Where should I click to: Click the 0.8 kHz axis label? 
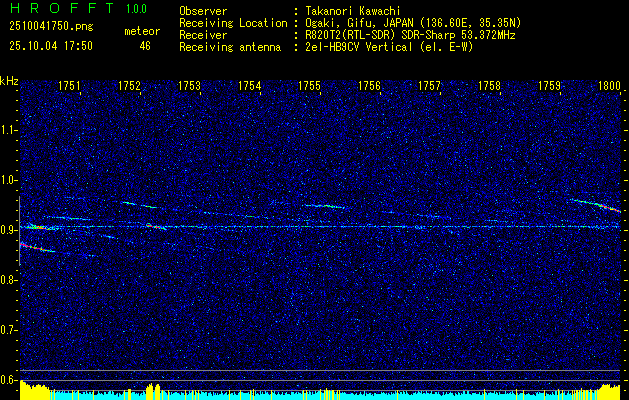pyautogui.click(x=8, y=280)
